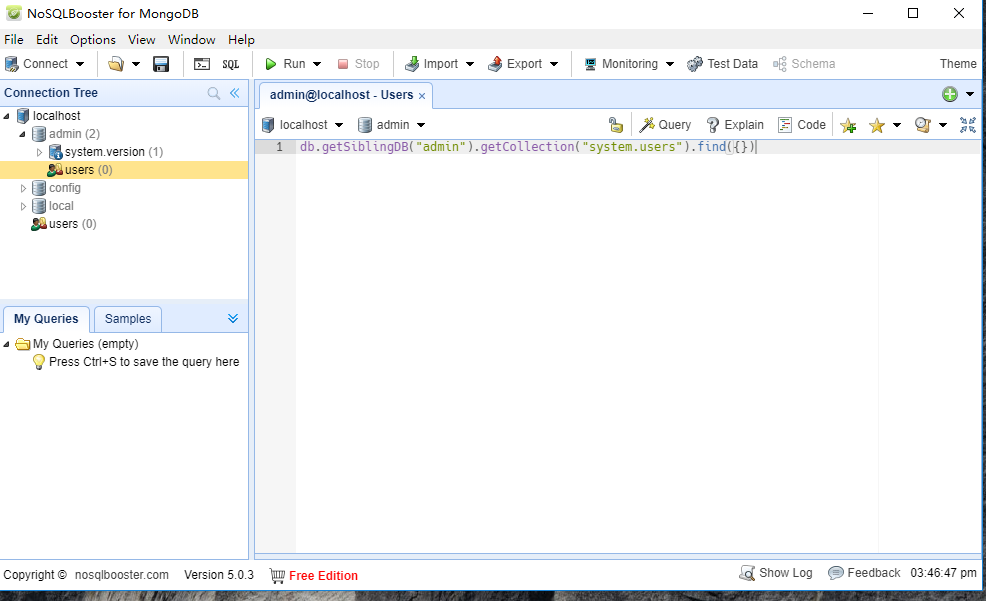Image resolution: width=986 pixels, height=601 pixels.
Task: Collapse the admin database node
Action: pyautogui.click(x=22, y=134)
